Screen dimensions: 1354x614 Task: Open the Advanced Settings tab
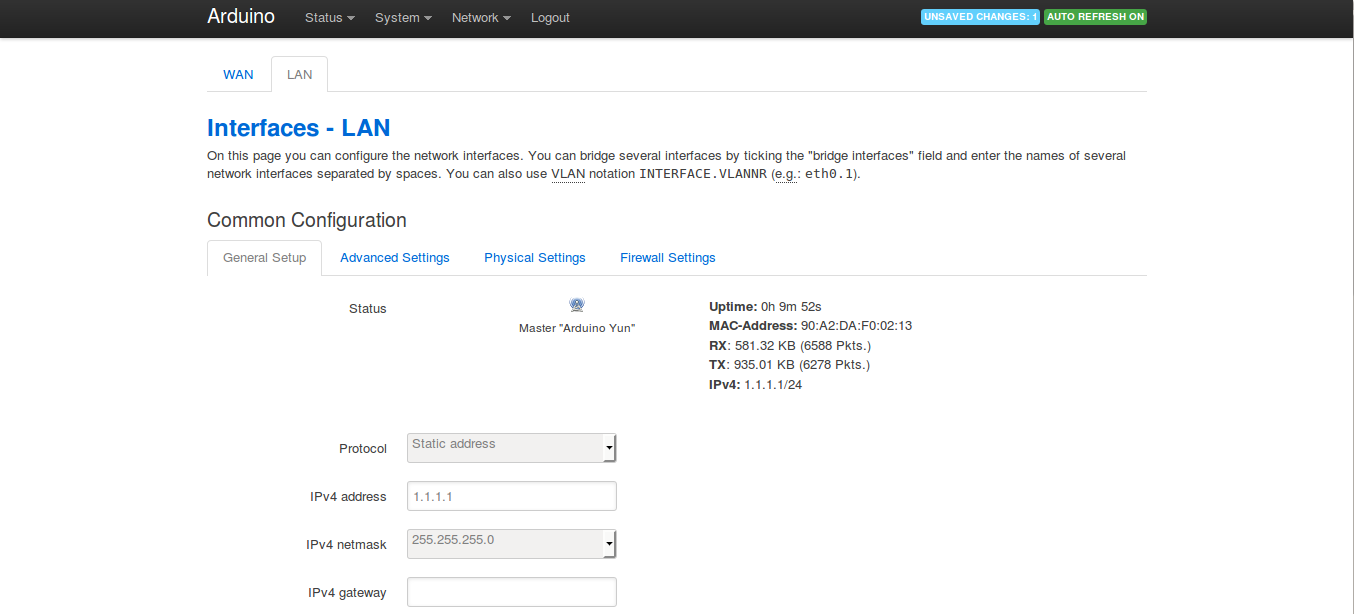click(x=395, y=257)
